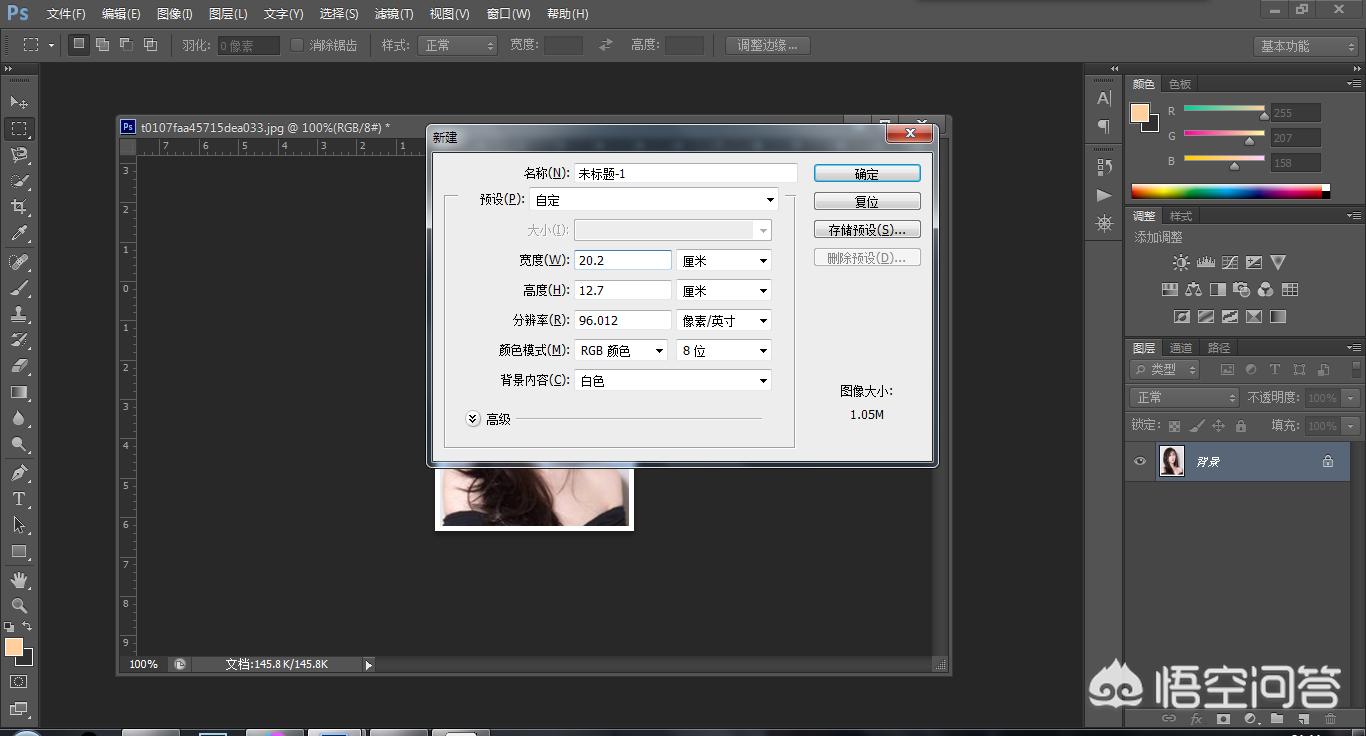Viewport: 1366px width, 736px height.
Task: Add a Brightness/Contrast adjustment icon
Action: click(1181, 262)
